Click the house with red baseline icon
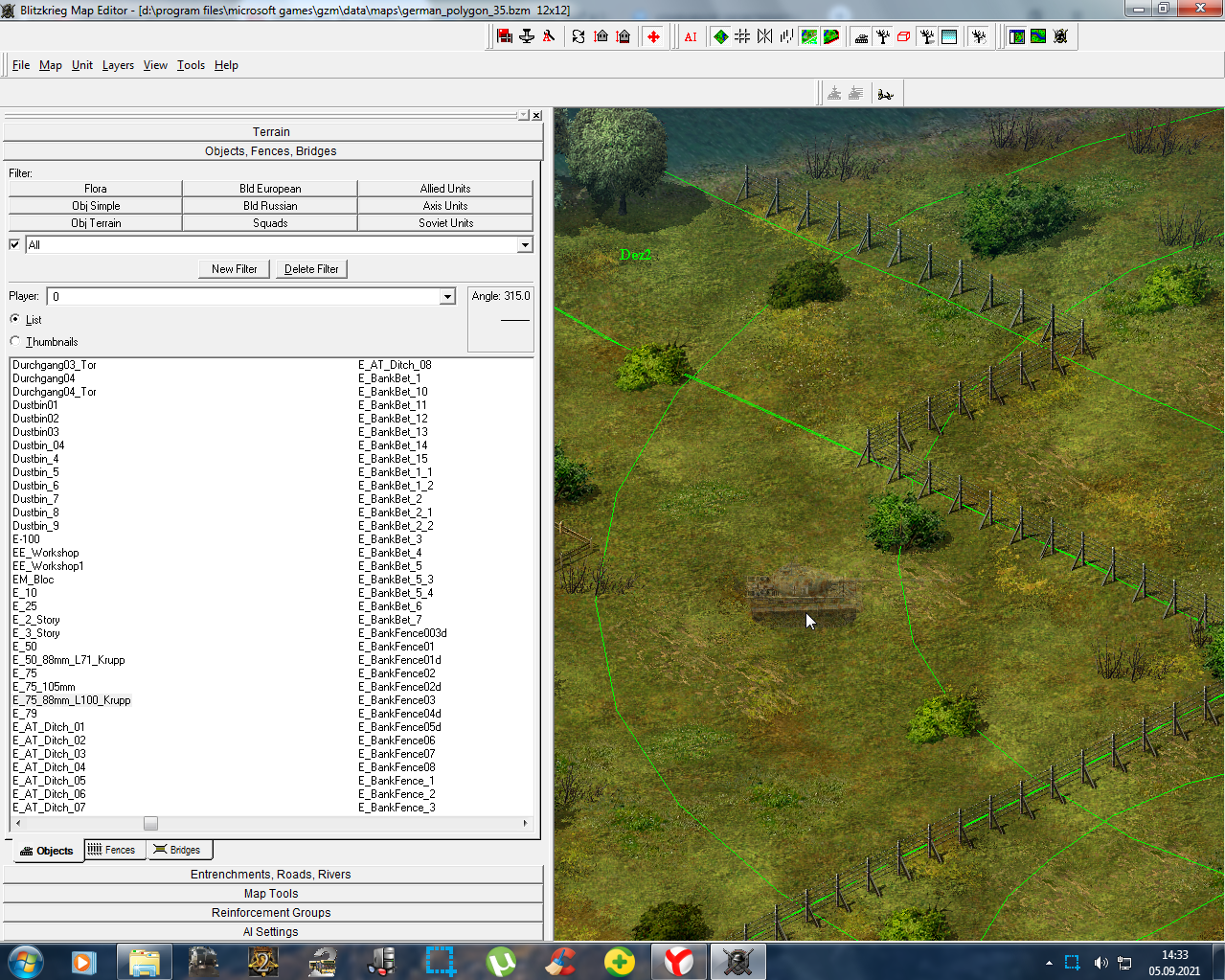The image size is (1225, 980). click(624, 36)
